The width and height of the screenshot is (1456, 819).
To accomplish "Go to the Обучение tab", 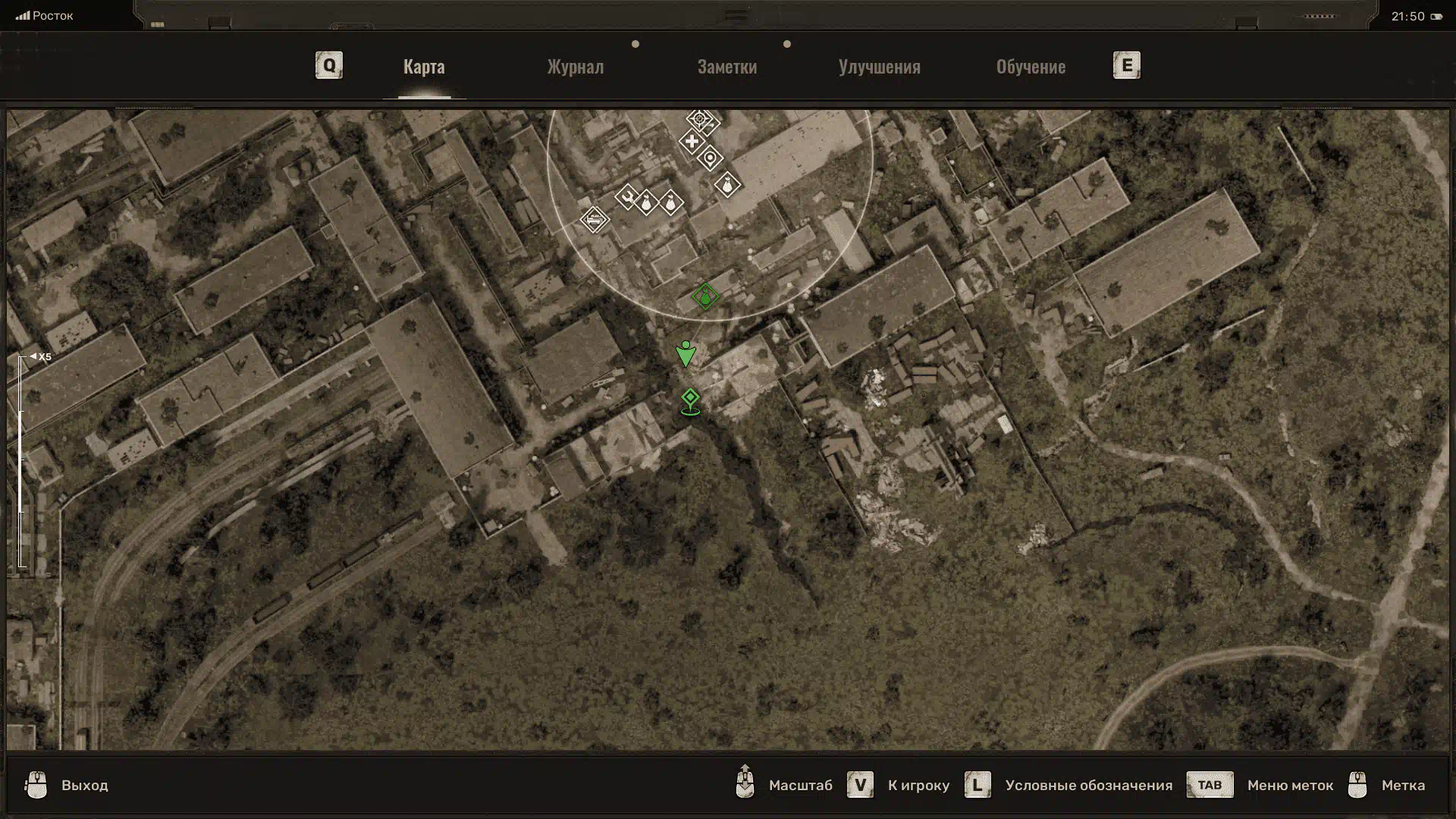I will pos(1031,67).
